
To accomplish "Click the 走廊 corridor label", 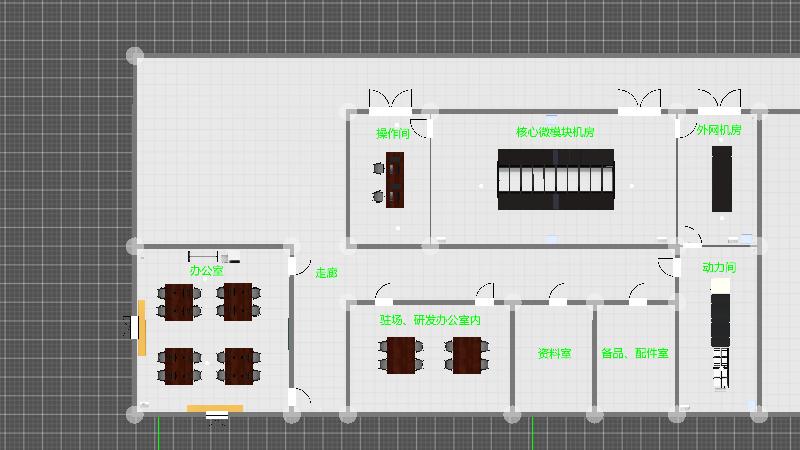I will (x=327, y=273).
